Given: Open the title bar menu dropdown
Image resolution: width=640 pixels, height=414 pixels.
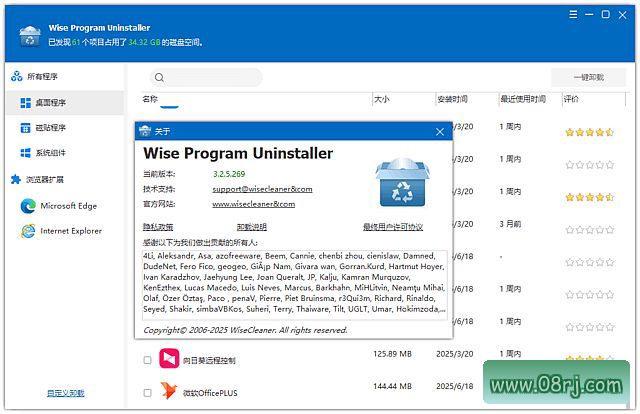Looking at the screenshot, I should point(575,16).
